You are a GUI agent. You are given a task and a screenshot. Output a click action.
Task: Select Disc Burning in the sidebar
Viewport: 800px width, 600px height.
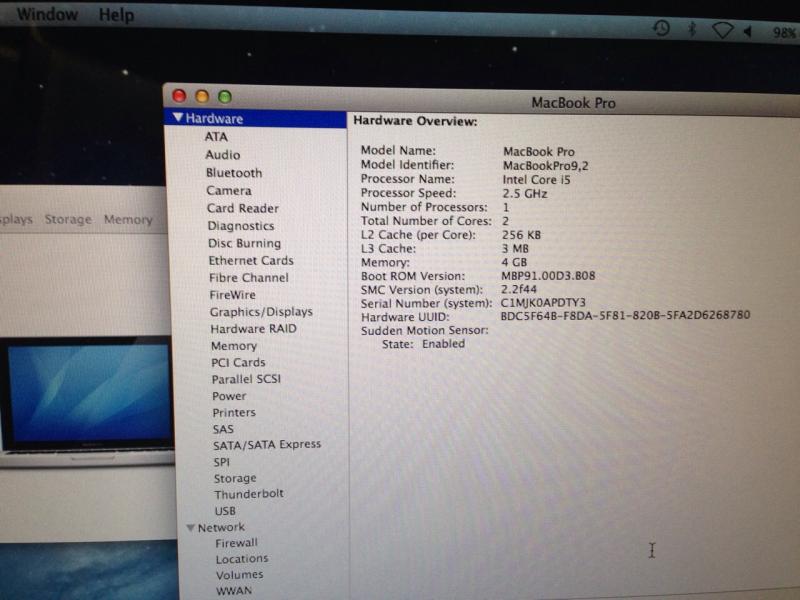[244, 243]
